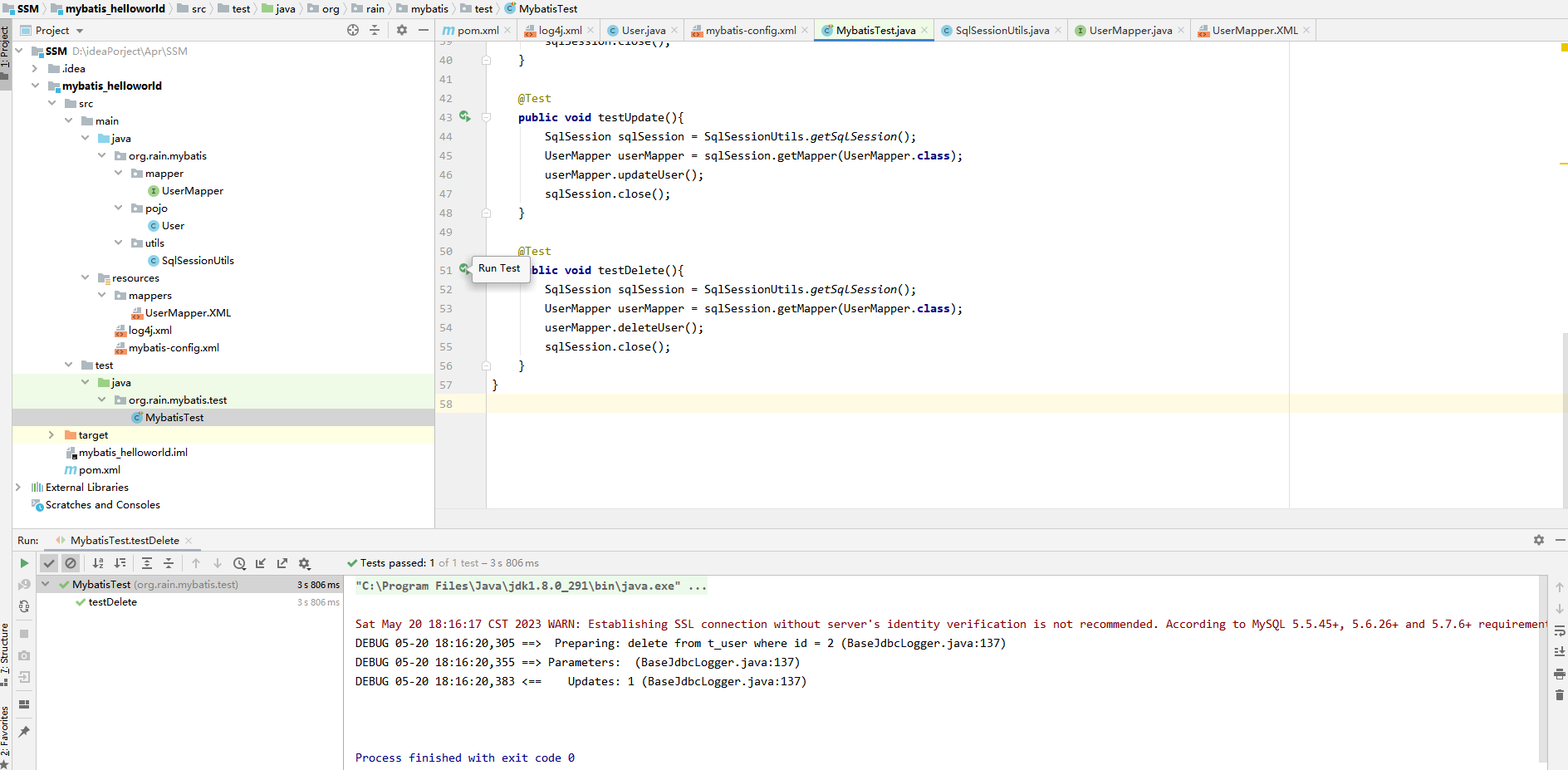Hide the Project tool window

point(424,30)
